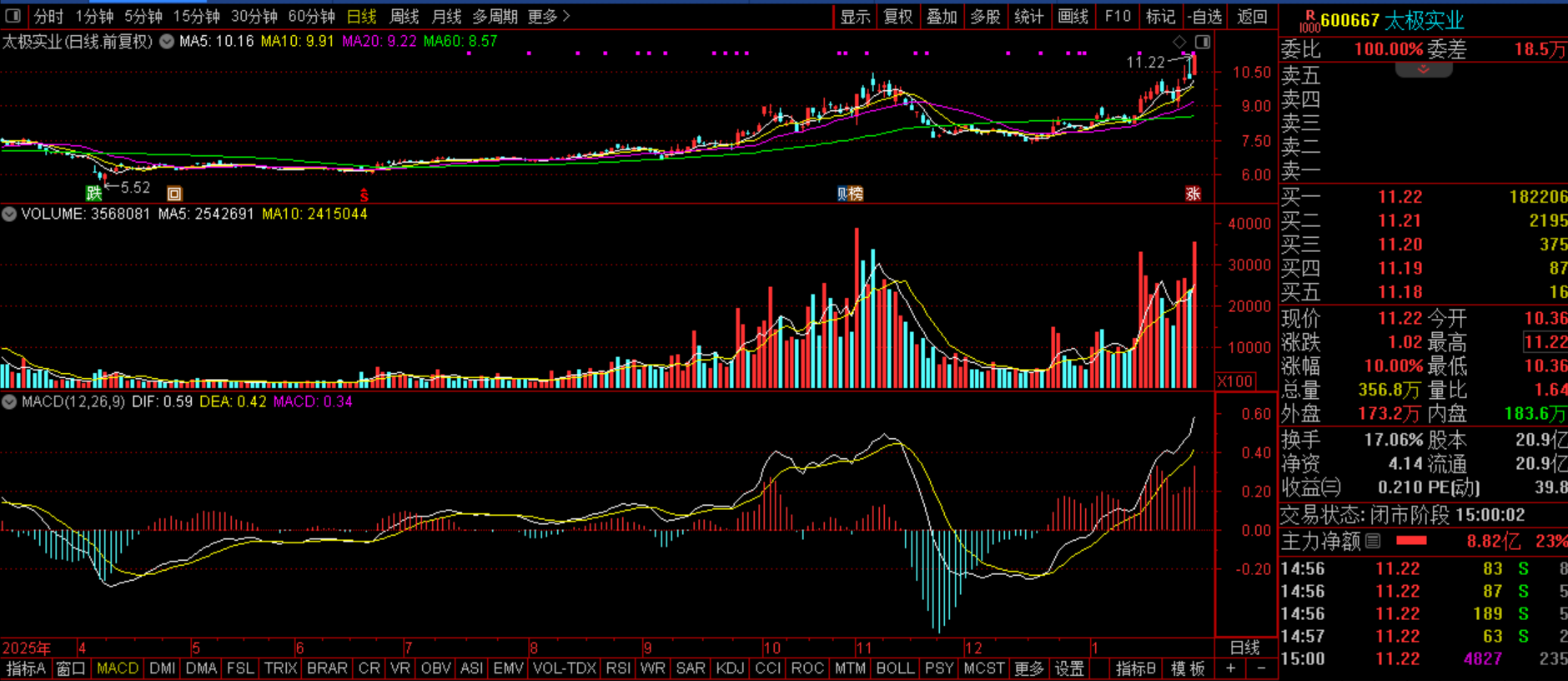Expand 更多 time period options
The image size is (1568, 681).
(x=549, y=16)
